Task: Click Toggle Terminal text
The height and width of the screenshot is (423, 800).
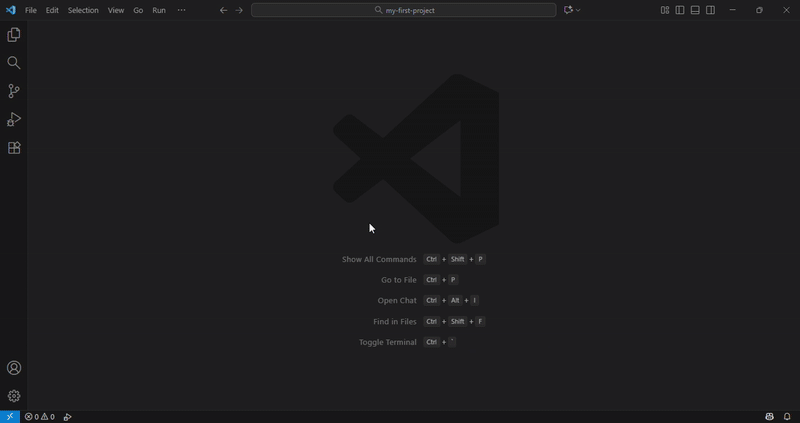Action: [x=388, y=342]
